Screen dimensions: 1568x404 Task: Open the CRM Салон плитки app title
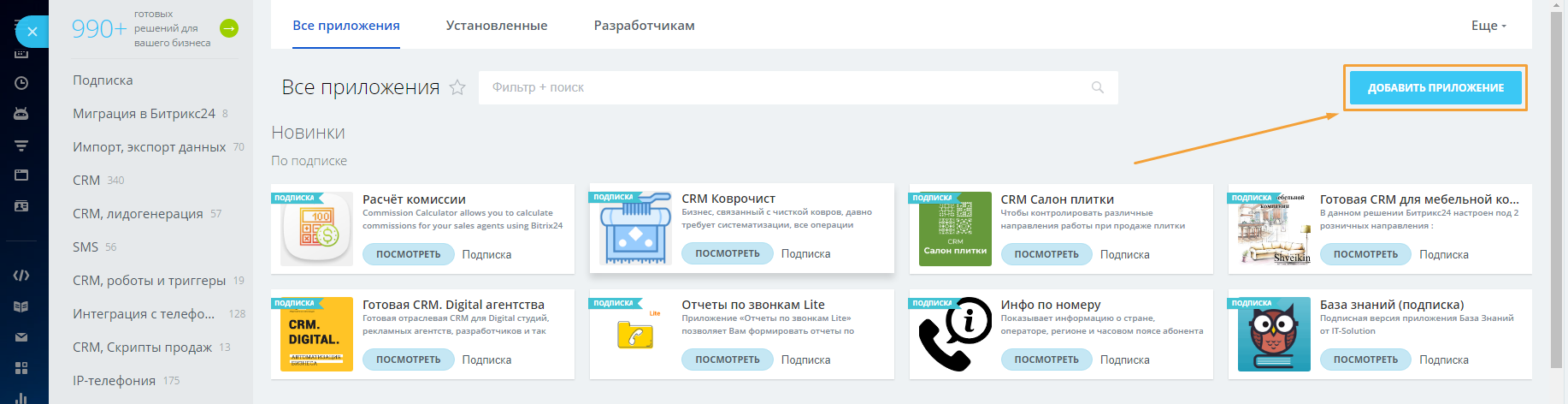[x=1058, y=199]
